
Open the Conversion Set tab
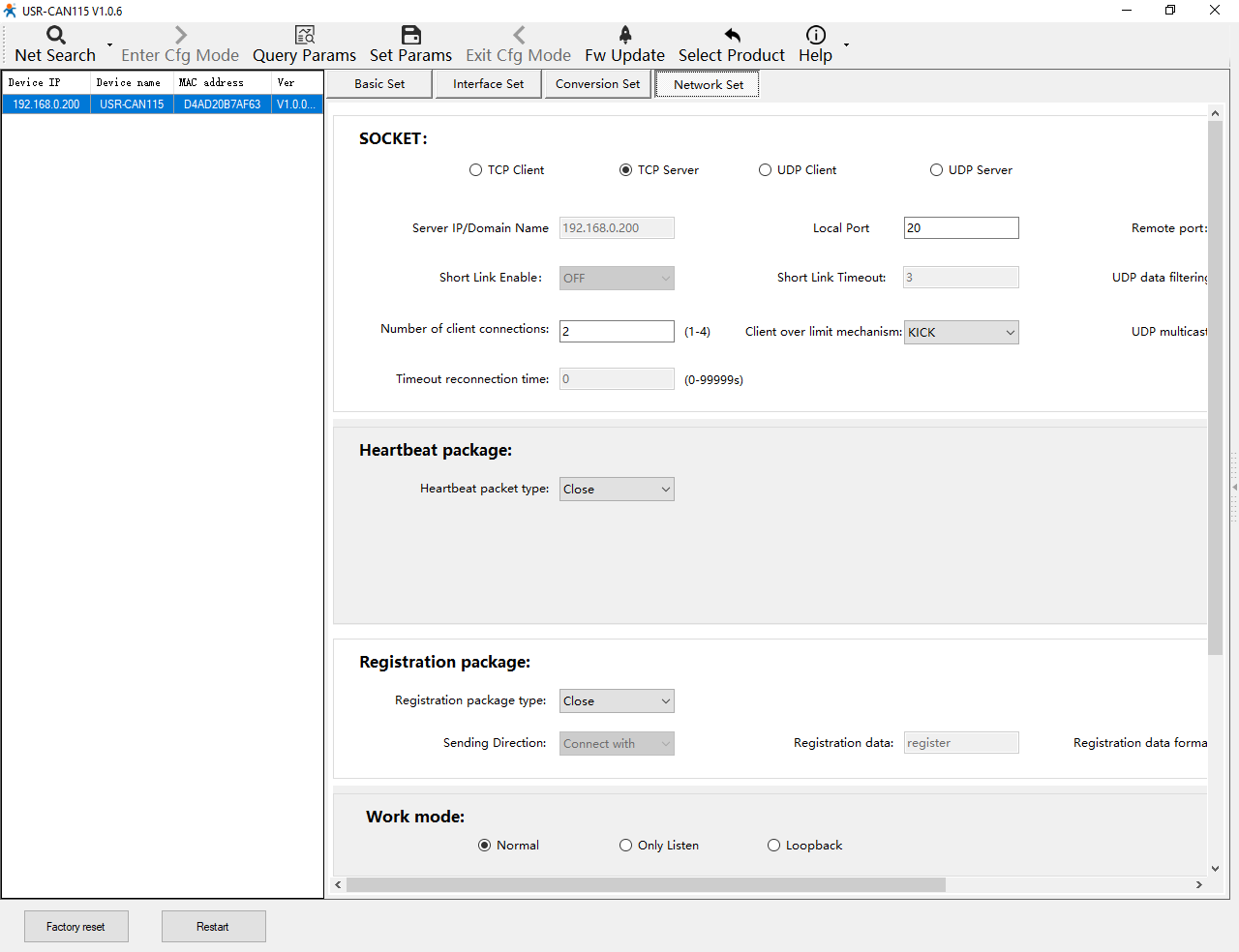click(597, 84)
